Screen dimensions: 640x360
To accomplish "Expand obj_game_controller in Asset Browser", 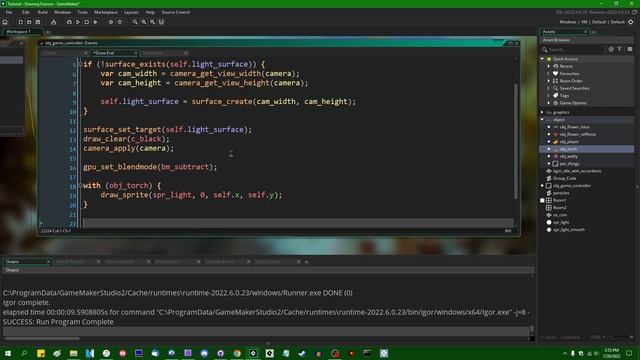I will point(542,186).
